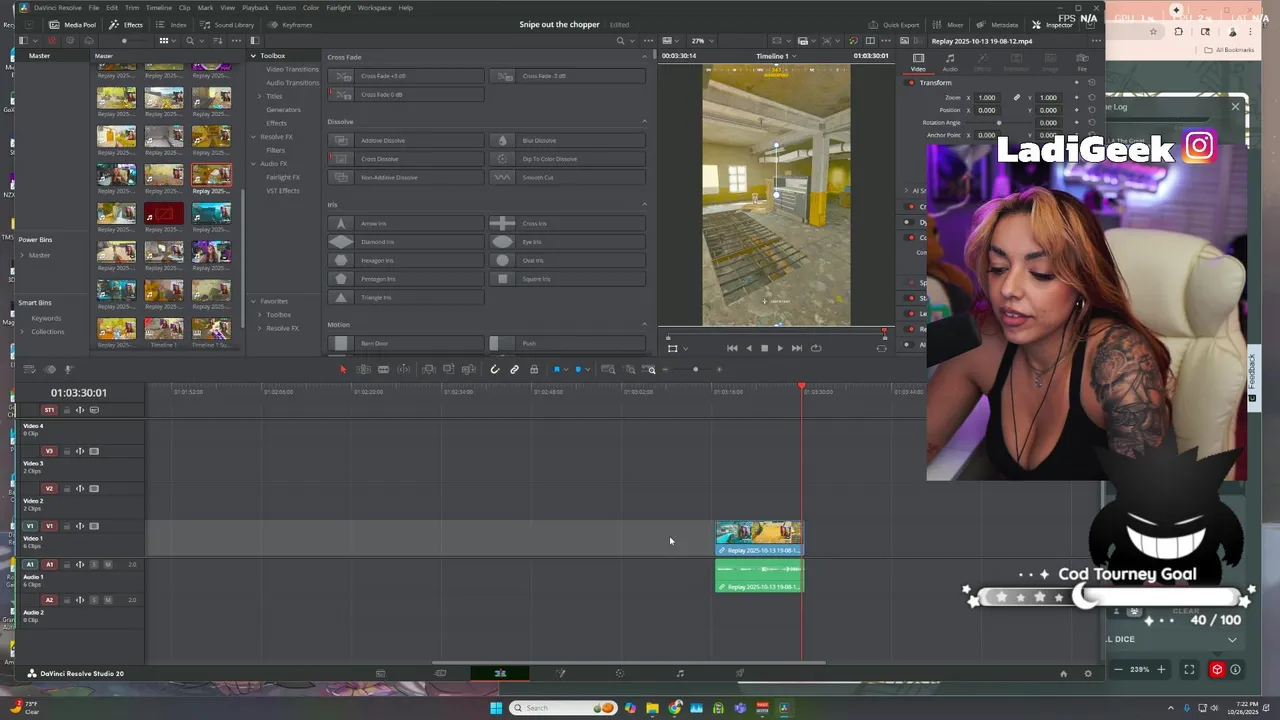This screenshot has width=1280, height=720.
Task: Open the Fairlight page music-note icon
Action: (x=680, y=673)
